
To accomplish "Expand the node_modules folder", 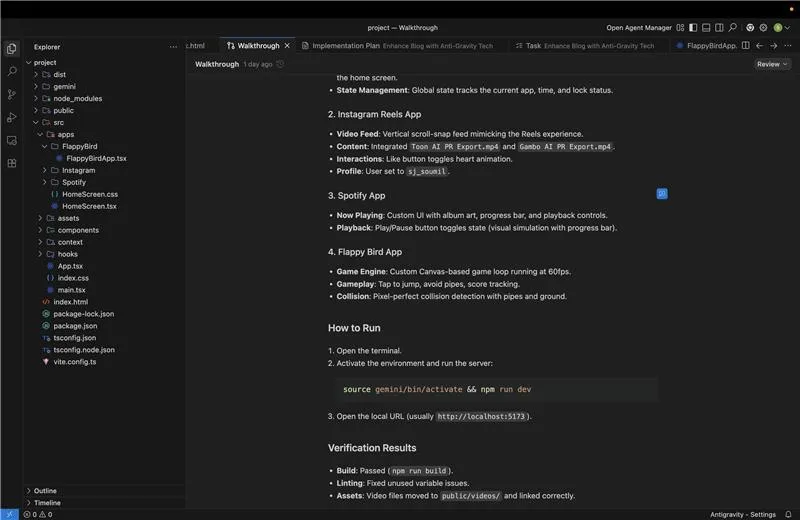I will pyautogui.click(x=77, y=99).
